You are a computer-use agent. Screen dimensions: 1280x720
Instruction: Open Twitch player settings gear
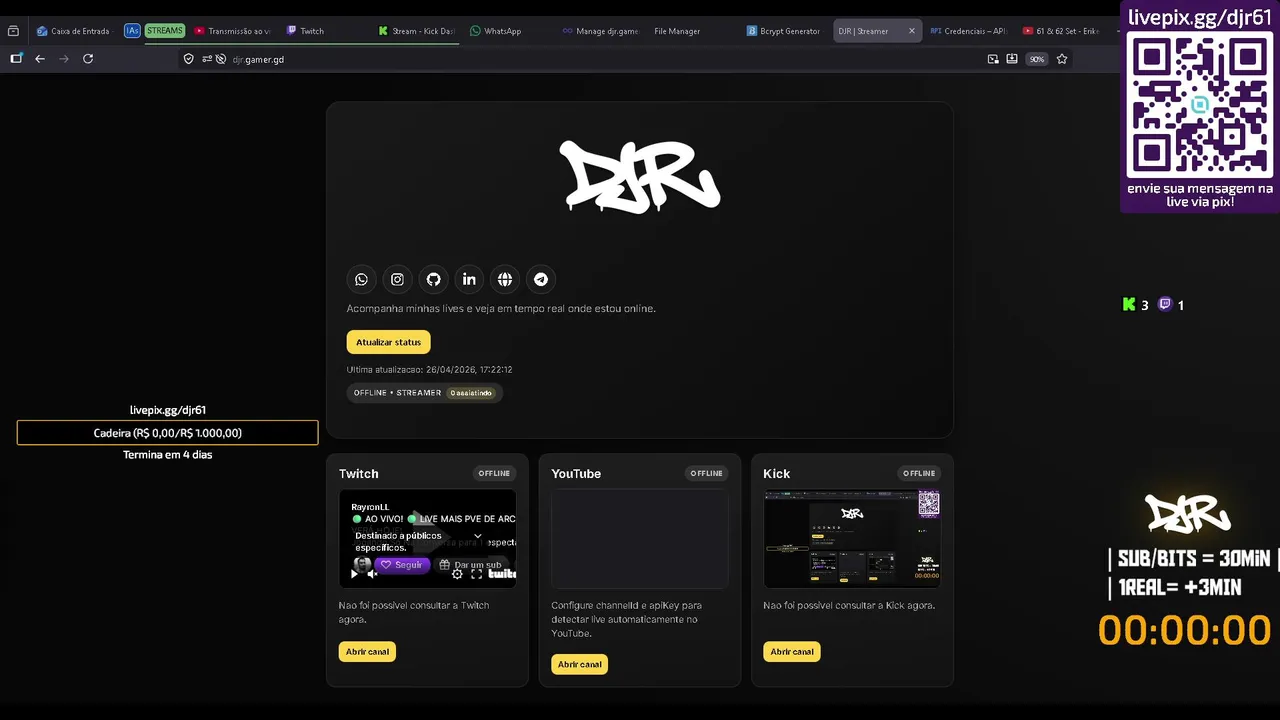tap(457, 574)
